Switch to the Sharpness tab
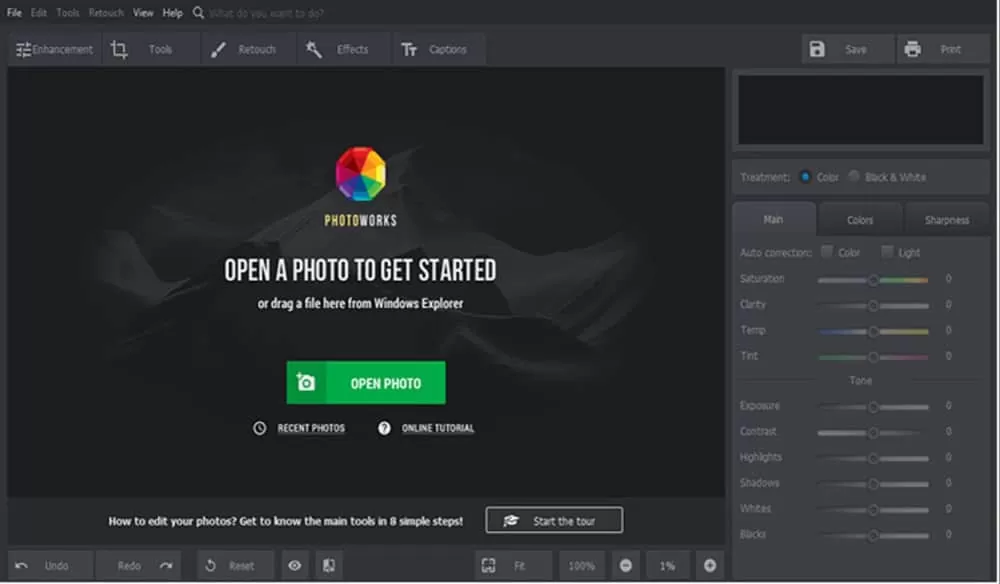This screenshot has width=1000, height=584. [x=946, y=220]
